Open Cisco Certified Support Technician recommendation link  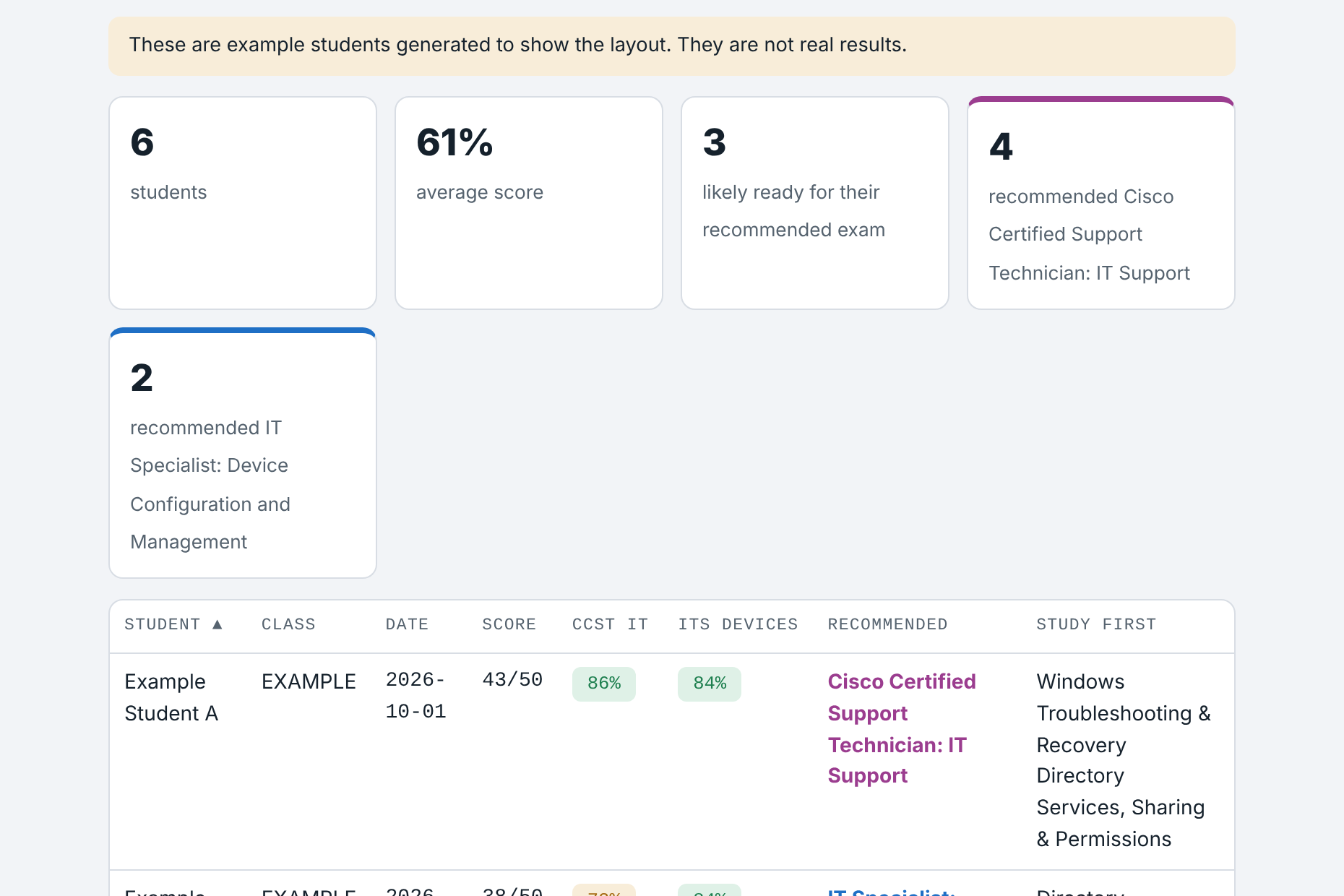pyautogui.click(x=902, y=728)
